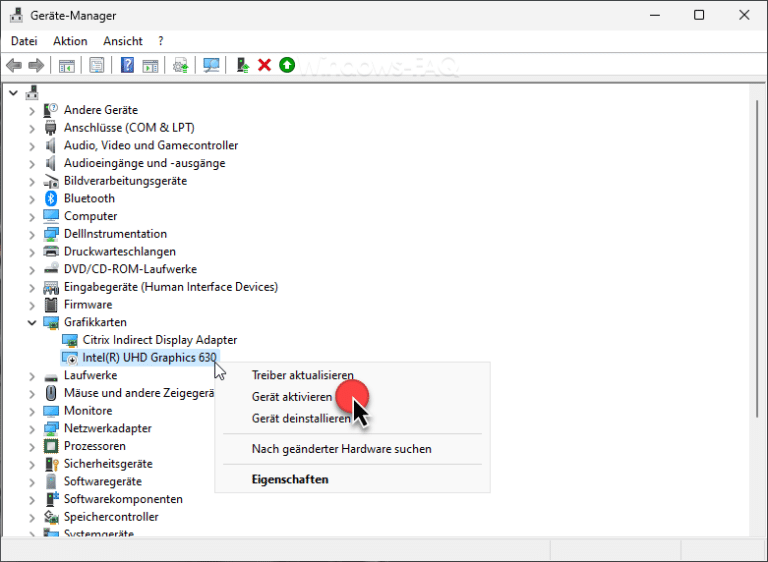Screen dimensions: 768x562
Task: Click the show/hide console tree toolbar icon
Action: pos(67,65)
